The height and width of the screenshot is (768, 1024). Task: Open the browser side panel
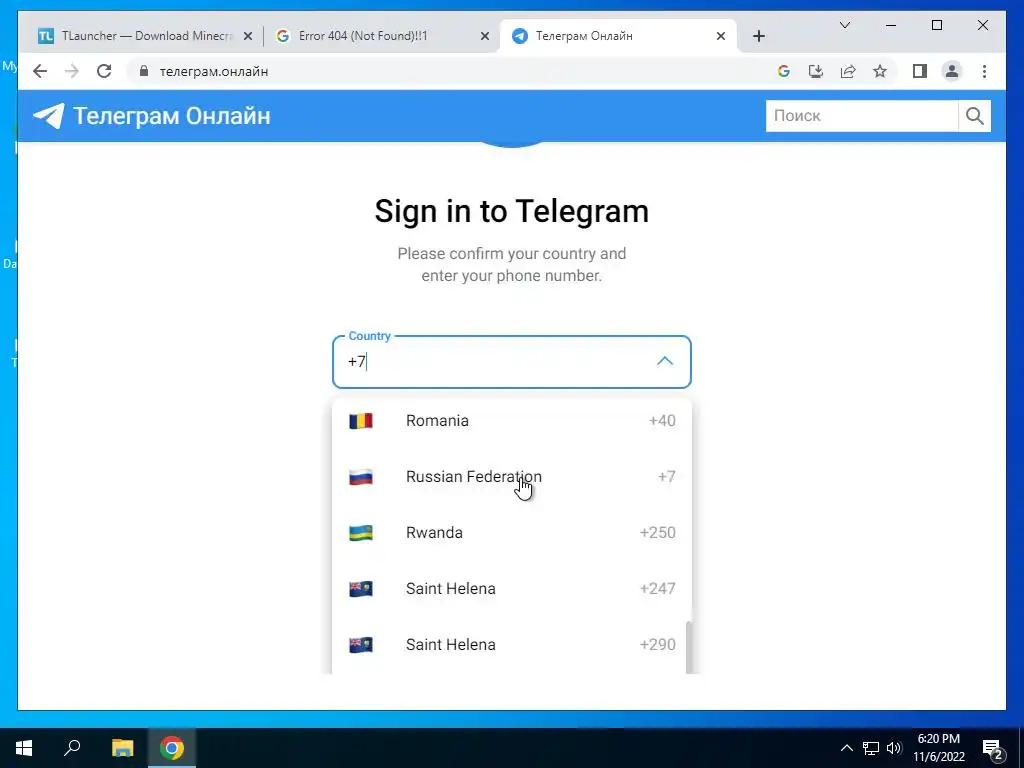[920, 71]
